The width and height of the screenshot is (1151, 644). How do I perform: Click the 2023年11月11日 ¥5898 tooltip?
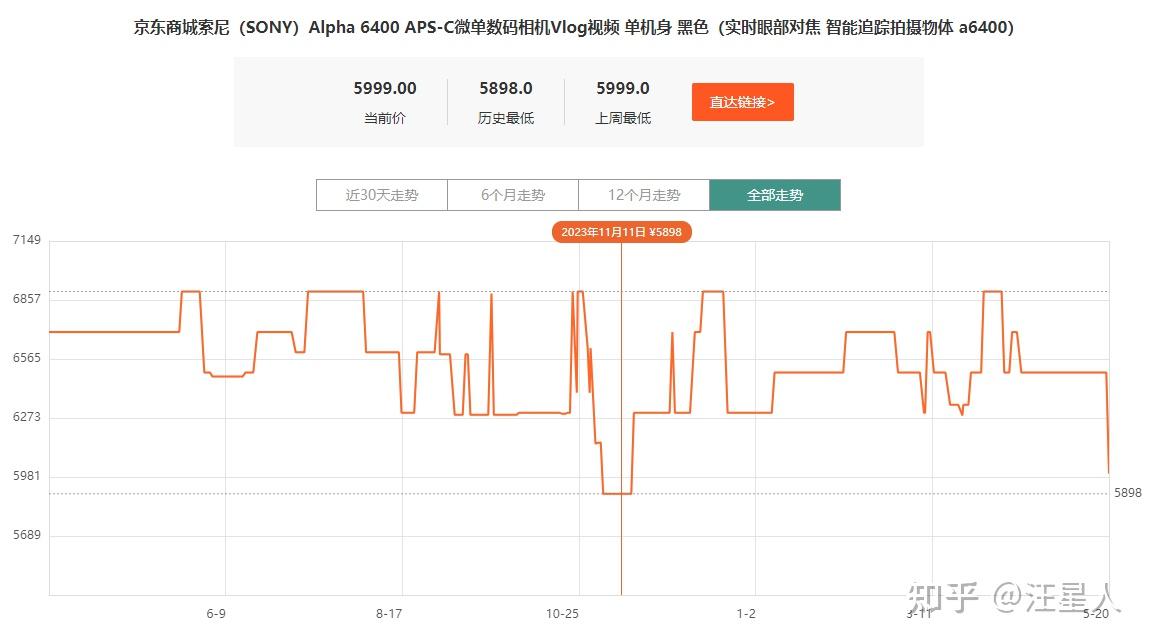622,231
